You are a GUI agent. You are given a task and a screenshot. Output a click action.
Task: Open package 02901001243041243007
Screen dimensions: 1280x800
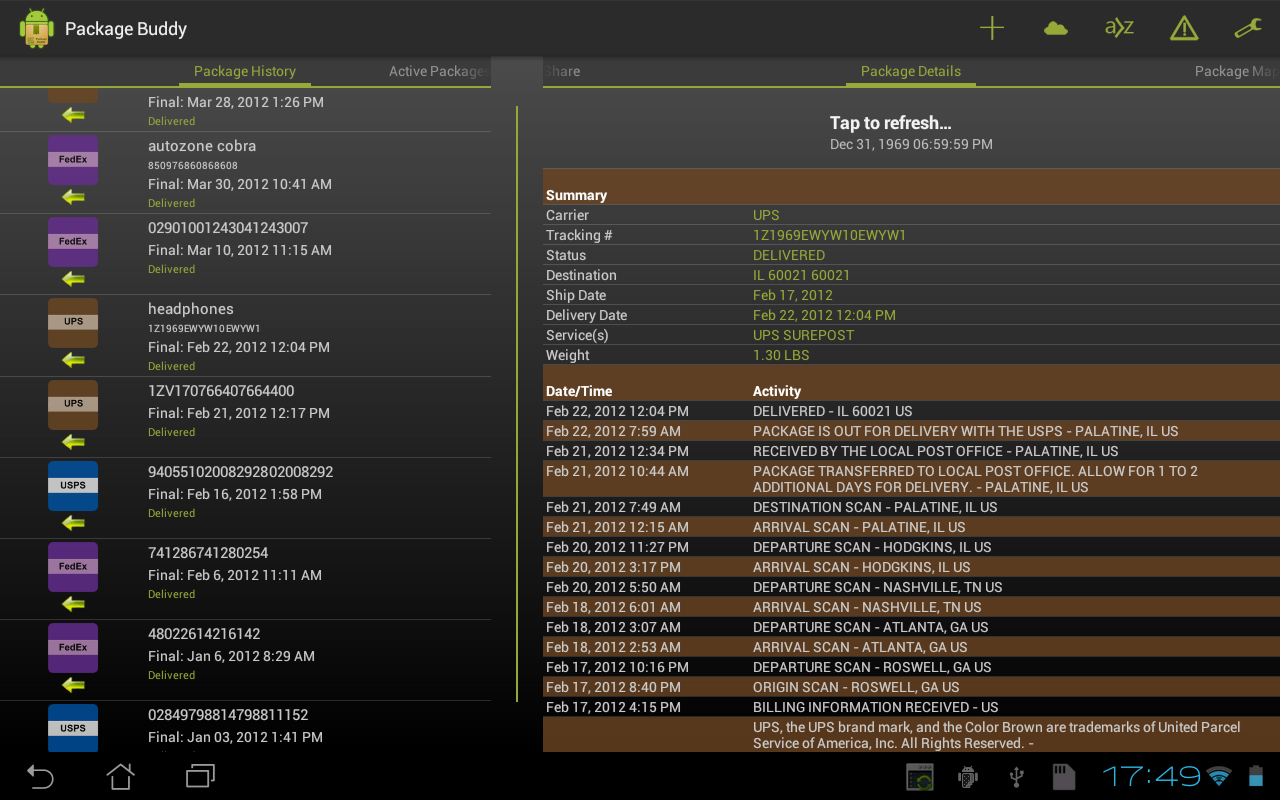click(x=245, y=254)
